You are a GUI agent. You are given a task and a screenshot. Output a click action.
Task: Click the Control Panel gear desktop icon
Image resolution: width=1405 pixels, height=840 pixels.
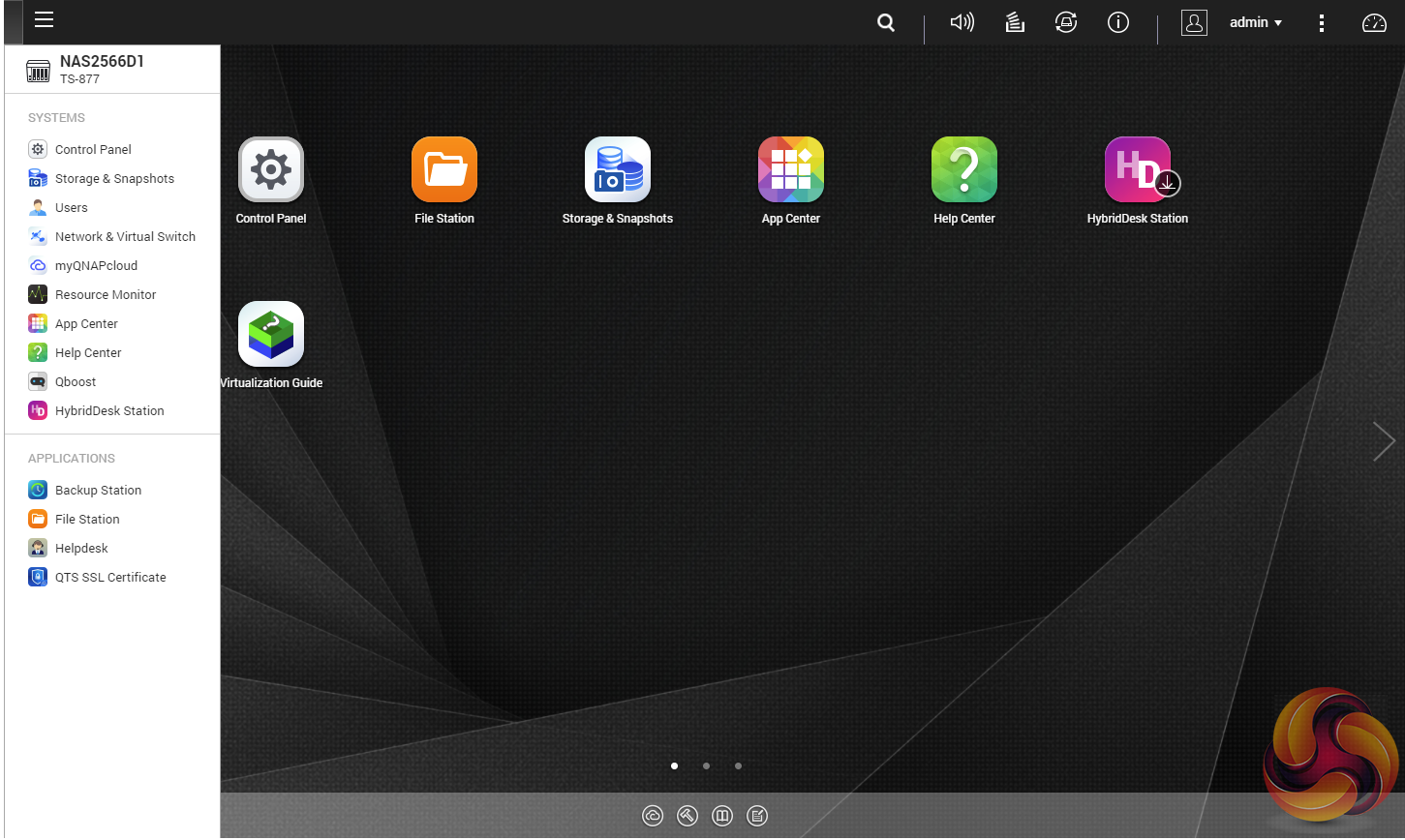[x=271, y=169]
